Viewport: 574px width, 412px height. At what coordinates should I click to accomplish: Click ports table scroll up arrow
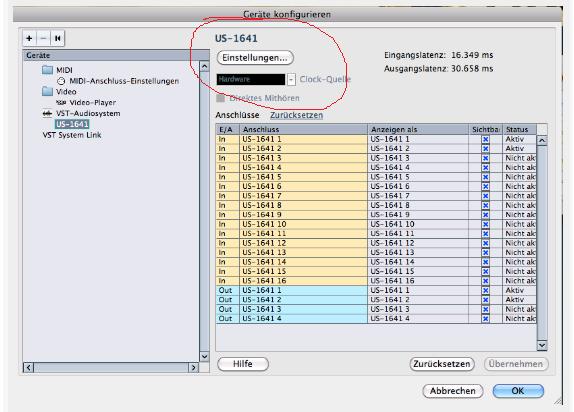point(542,140)
